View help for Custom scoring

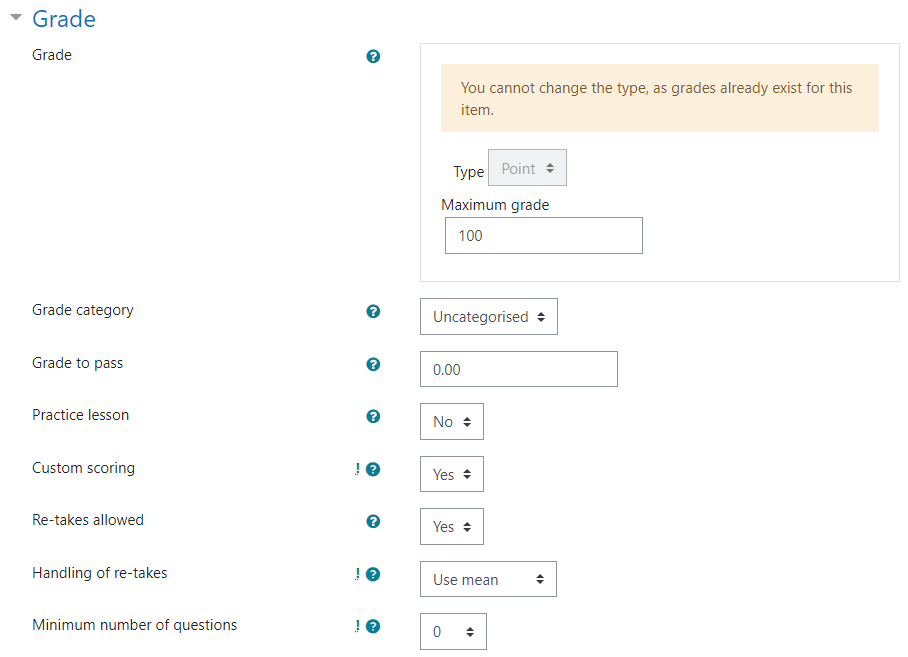coord(373,469)
